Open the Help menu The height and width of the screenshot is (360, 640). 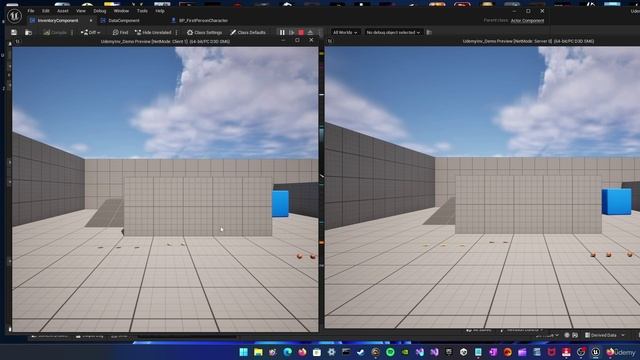pyautogui.click(x=160, y=11)
